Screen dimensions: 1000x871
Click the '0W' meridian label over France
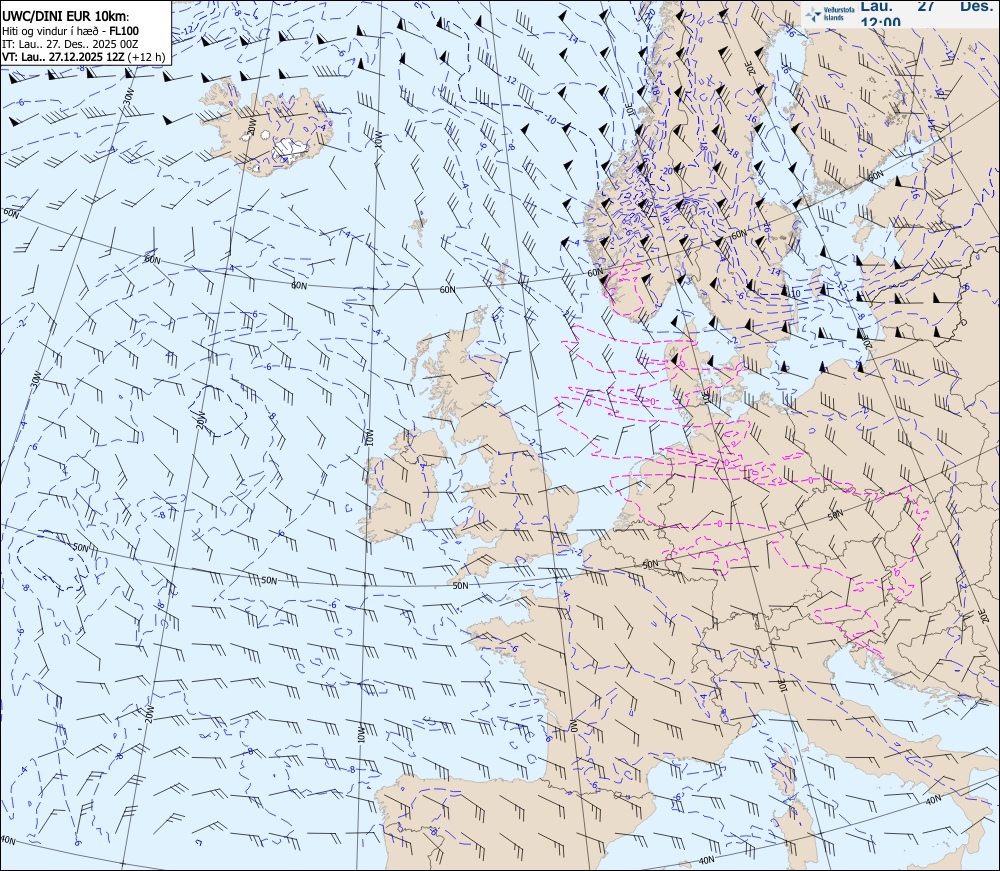[x=573, y=726]
